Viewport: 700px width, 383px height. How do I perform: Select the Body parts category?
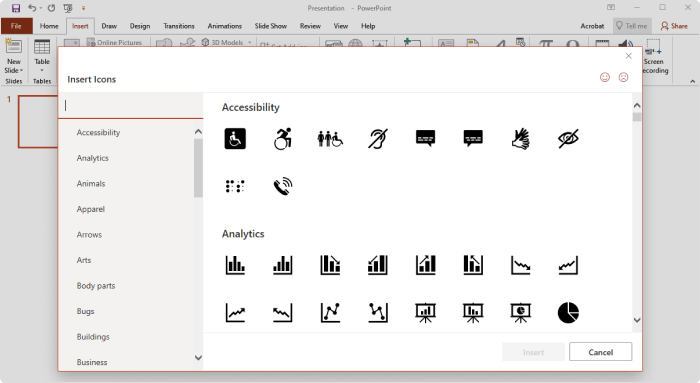click(96, 286)
